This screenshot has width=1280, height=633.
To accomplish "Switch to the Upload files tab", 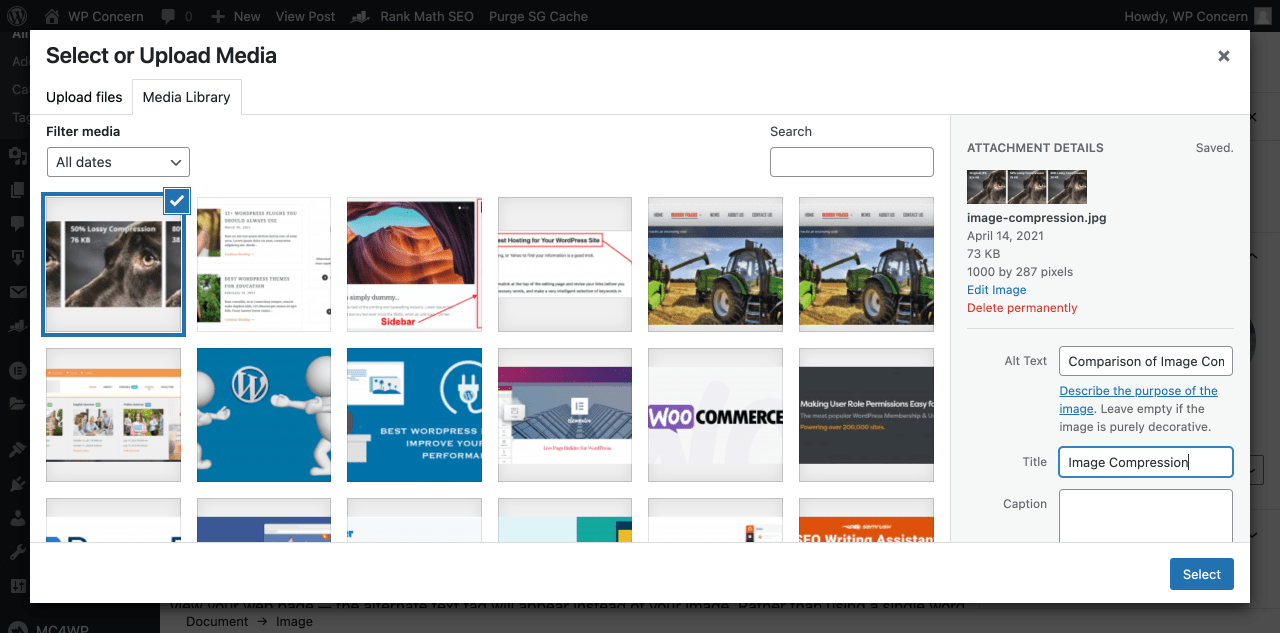I will point(84,97).
